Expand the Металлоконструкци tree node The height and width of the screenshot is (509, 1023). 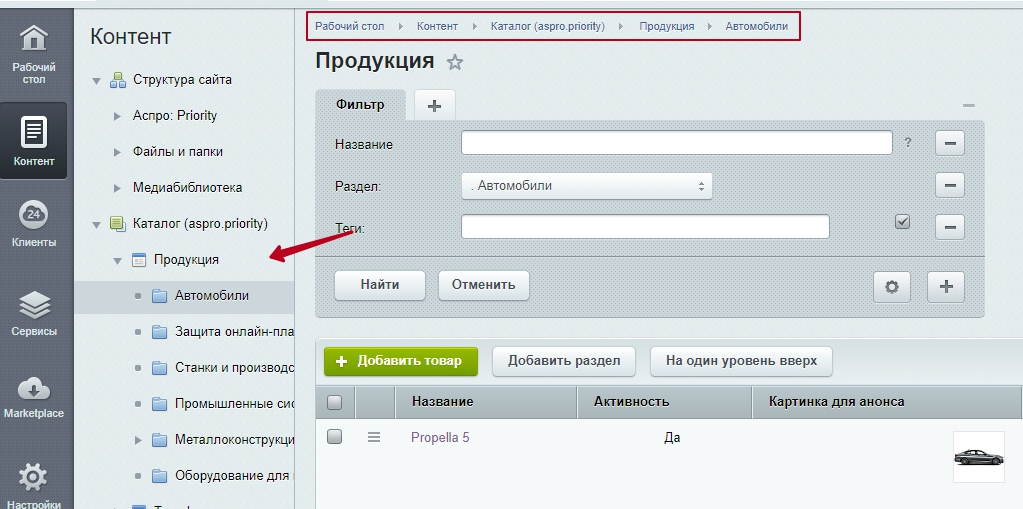[138, 440]
